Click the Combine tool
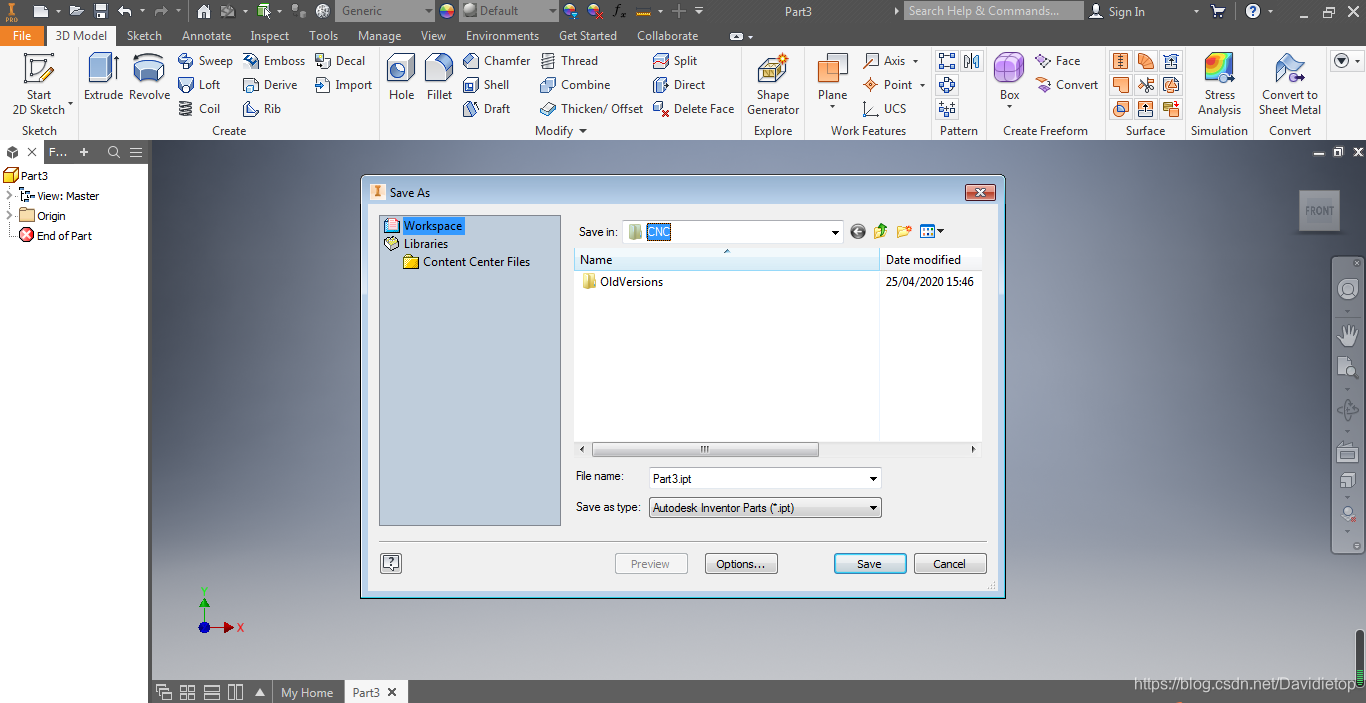This screenshot has height=703, width=1366. [x=575, y=85]
